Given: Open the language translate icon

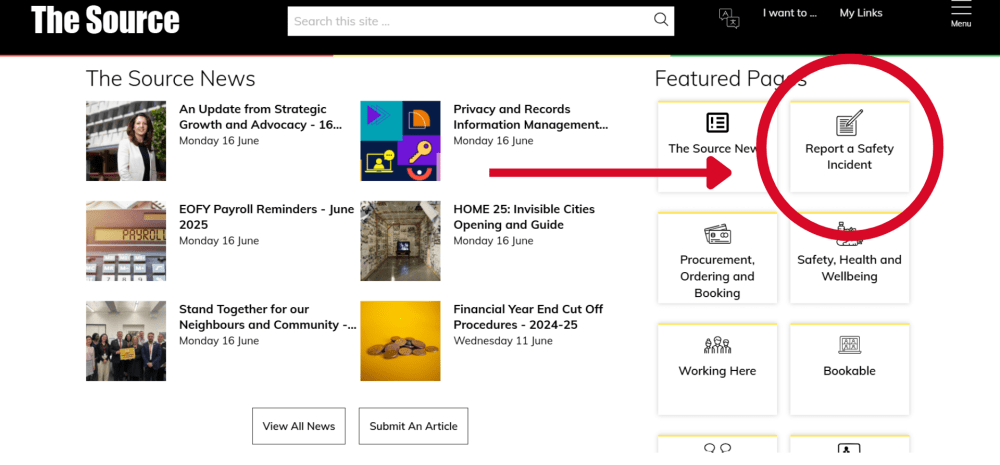Looking at the screenshot, I should point(729,18).
